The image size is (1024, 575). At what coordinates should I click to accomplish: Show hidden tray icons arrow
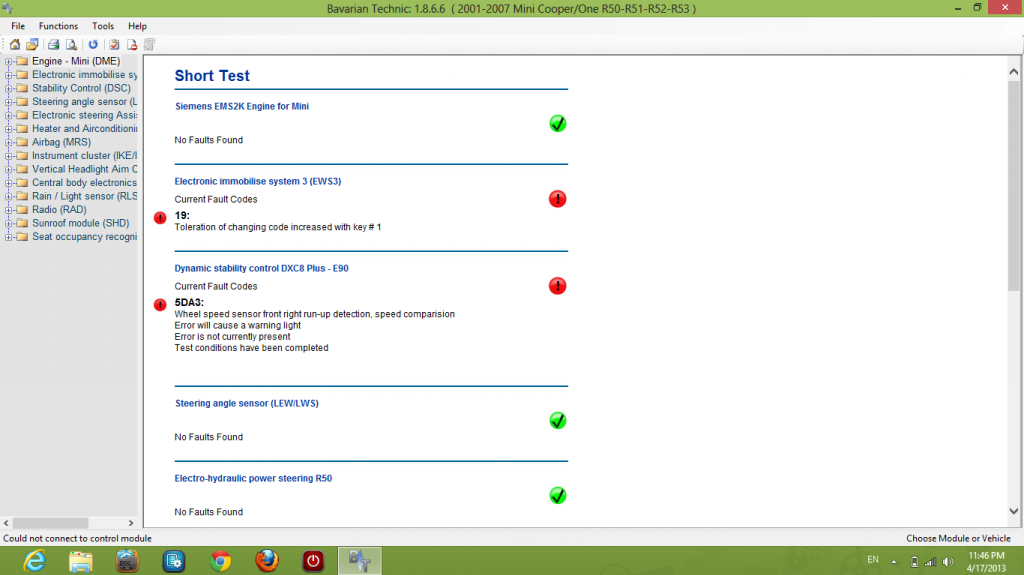click(894, 562)
